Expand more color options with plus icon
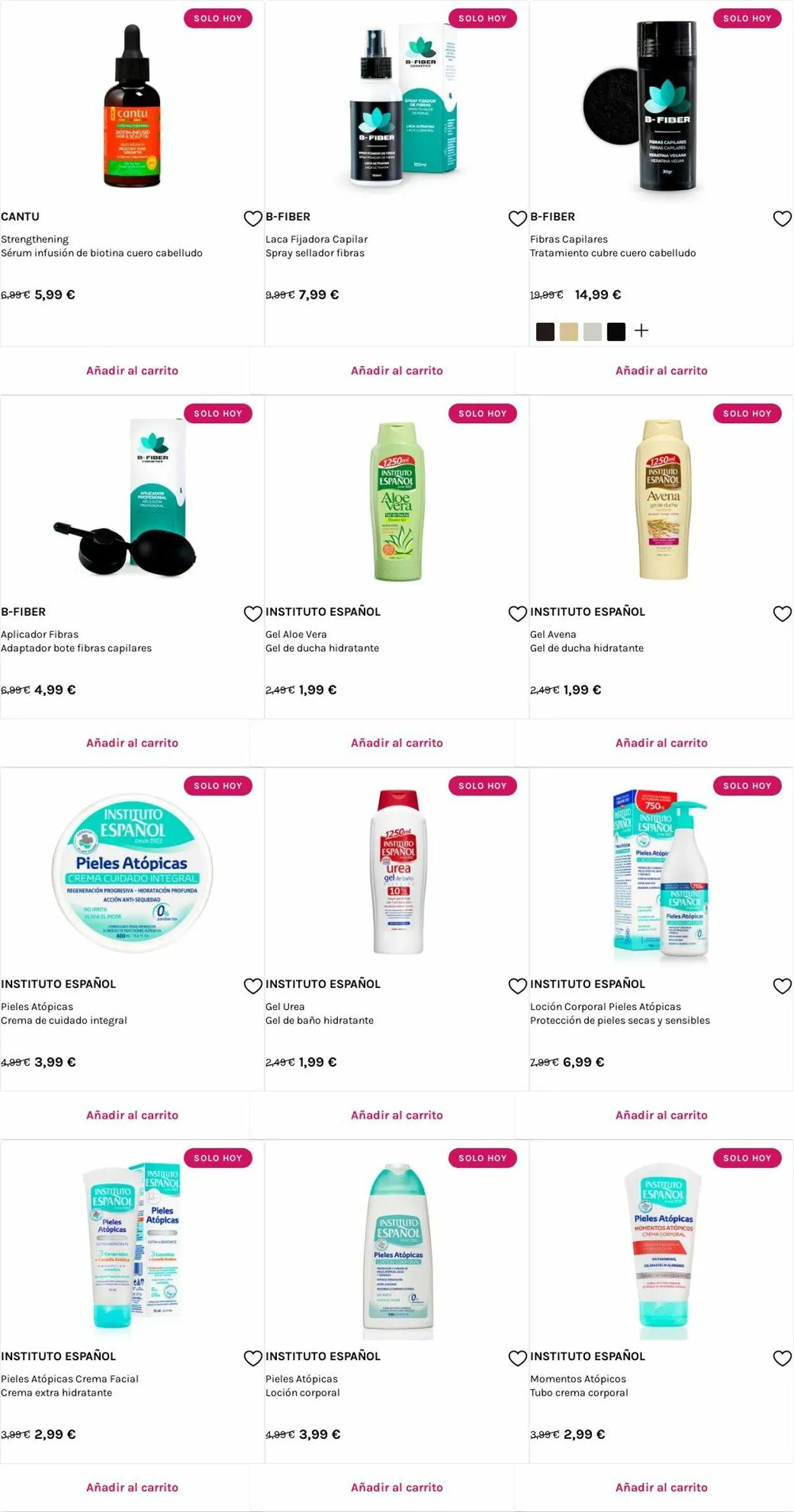The height and width of the screenshot is (1512, 794). point(642,331)
